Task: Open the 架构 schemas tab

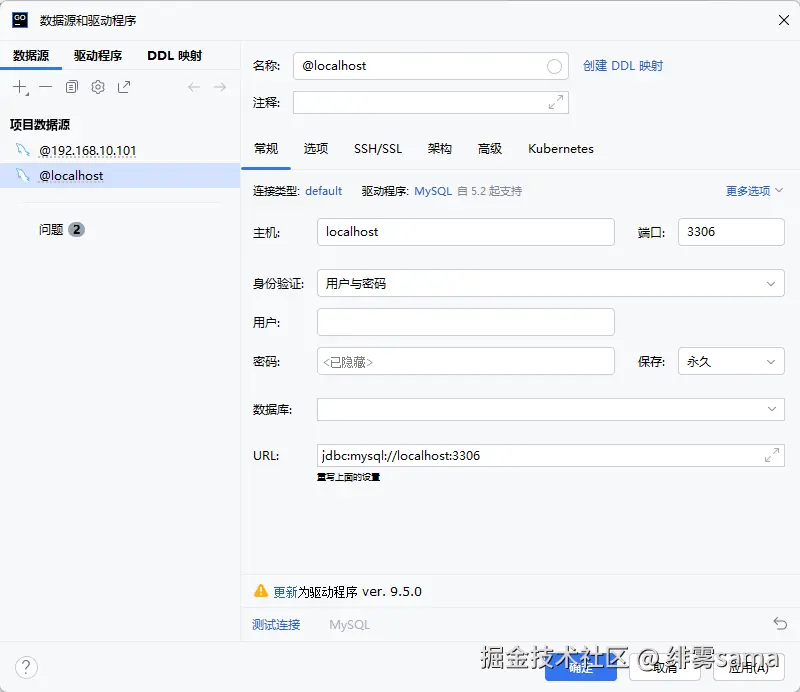Action: pyautogui.click(x=440, y=149)
